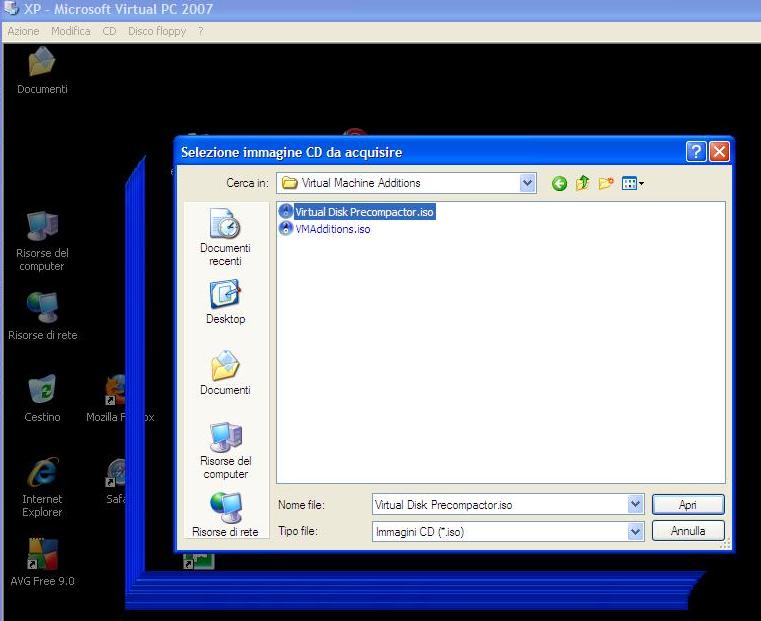
Task: Click the Apri button
Action: point(688,505)
